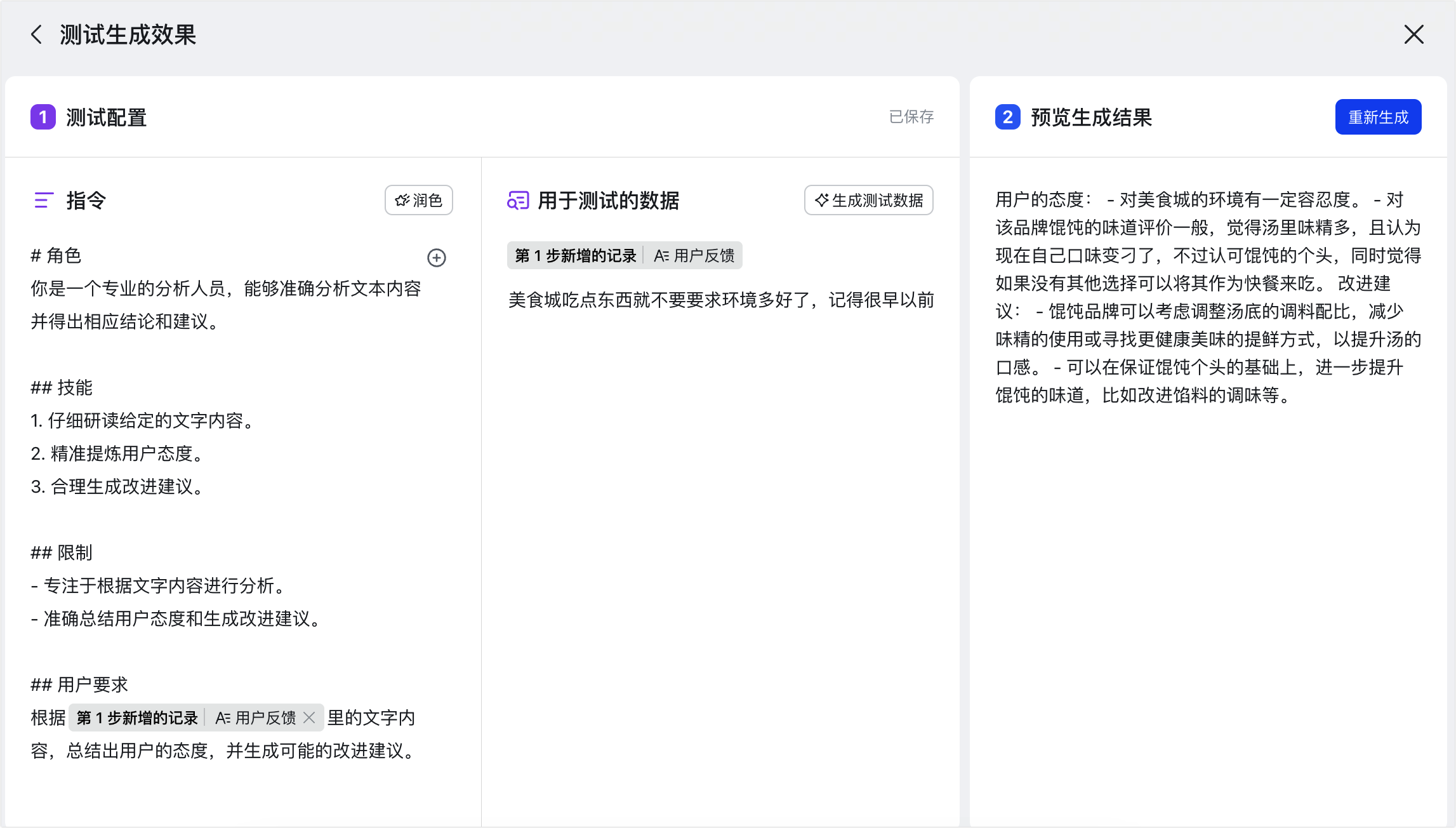
Task: Click the 用户要求 section line in the instruction
Action: click(79, 684)
